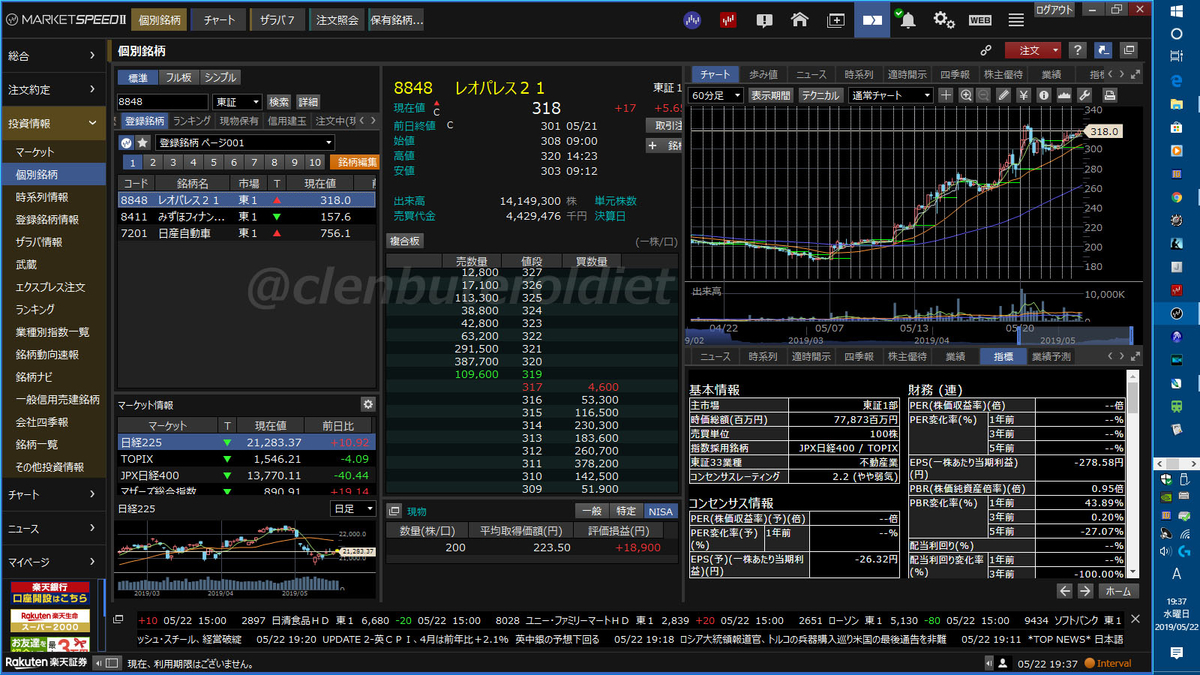1200x675 pixels.
Task: Open the 通常チャート type dropdown
Action: coord(890,95)
